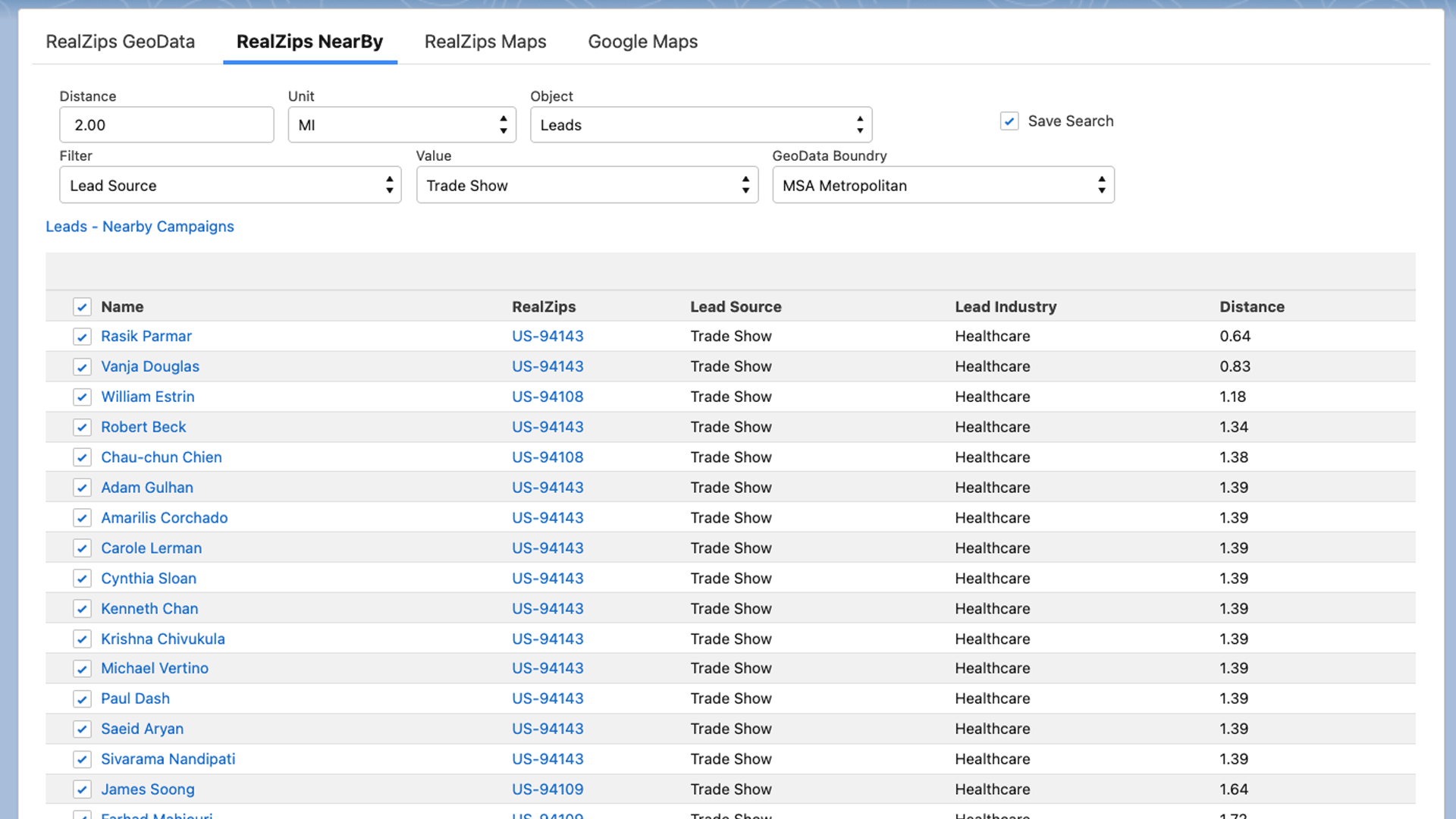
Task: Open the GeoData Boundry dropdown
Action: pyautogui.click(x=943, y=185)
